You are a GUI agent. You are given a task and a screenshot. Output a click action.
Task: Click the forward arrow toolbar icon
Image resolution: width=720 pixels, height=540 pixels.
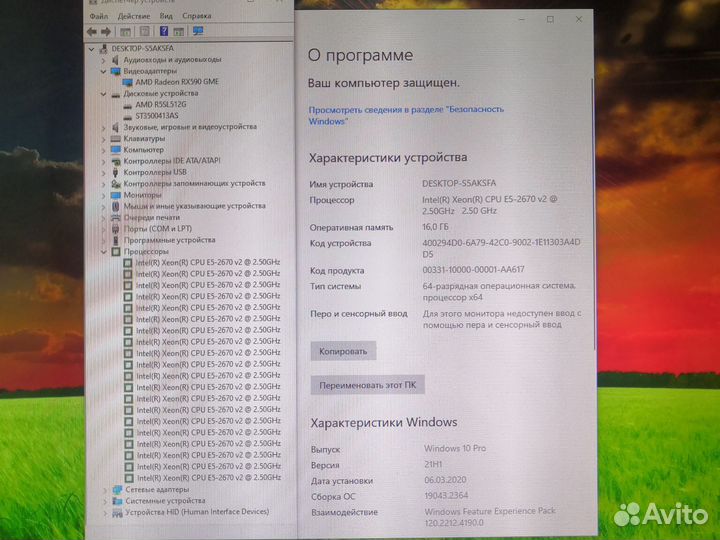click(x=106, y=32)
